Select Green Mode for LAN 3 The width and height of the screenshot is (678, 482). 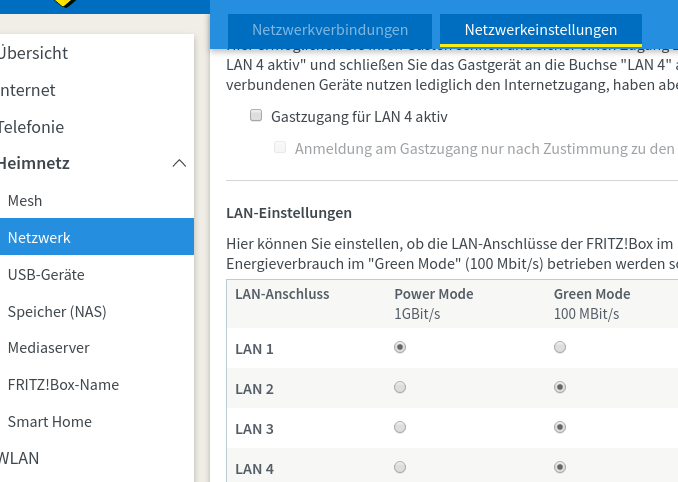(x=560, y=427)
